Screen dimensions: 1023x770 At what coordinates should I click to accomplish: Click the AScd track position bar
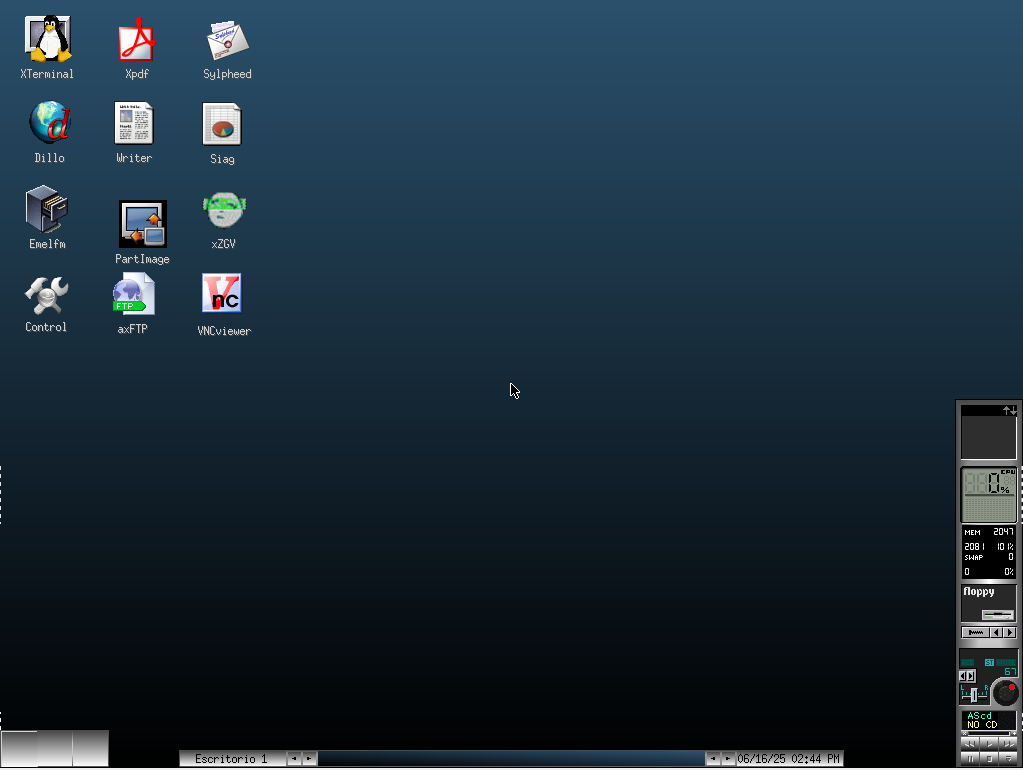(x=989, y=733)
